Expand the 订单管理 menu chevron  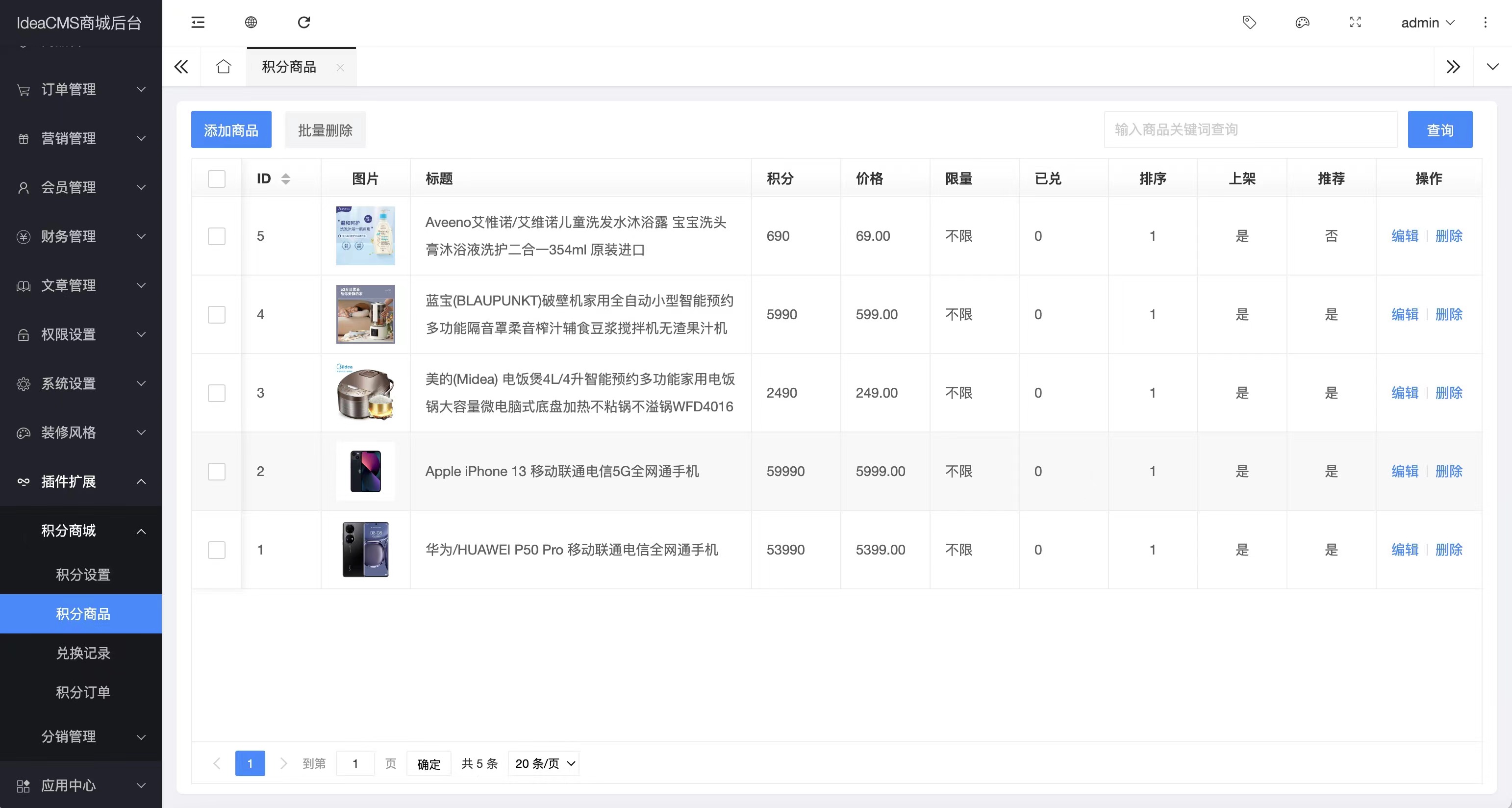click(141, 89)
